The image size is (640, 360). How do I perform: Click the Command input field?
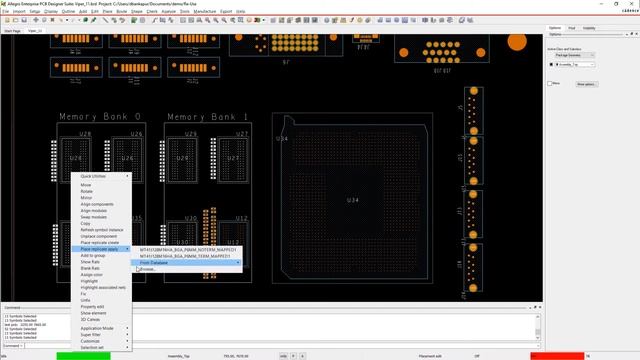coord(282,346)
